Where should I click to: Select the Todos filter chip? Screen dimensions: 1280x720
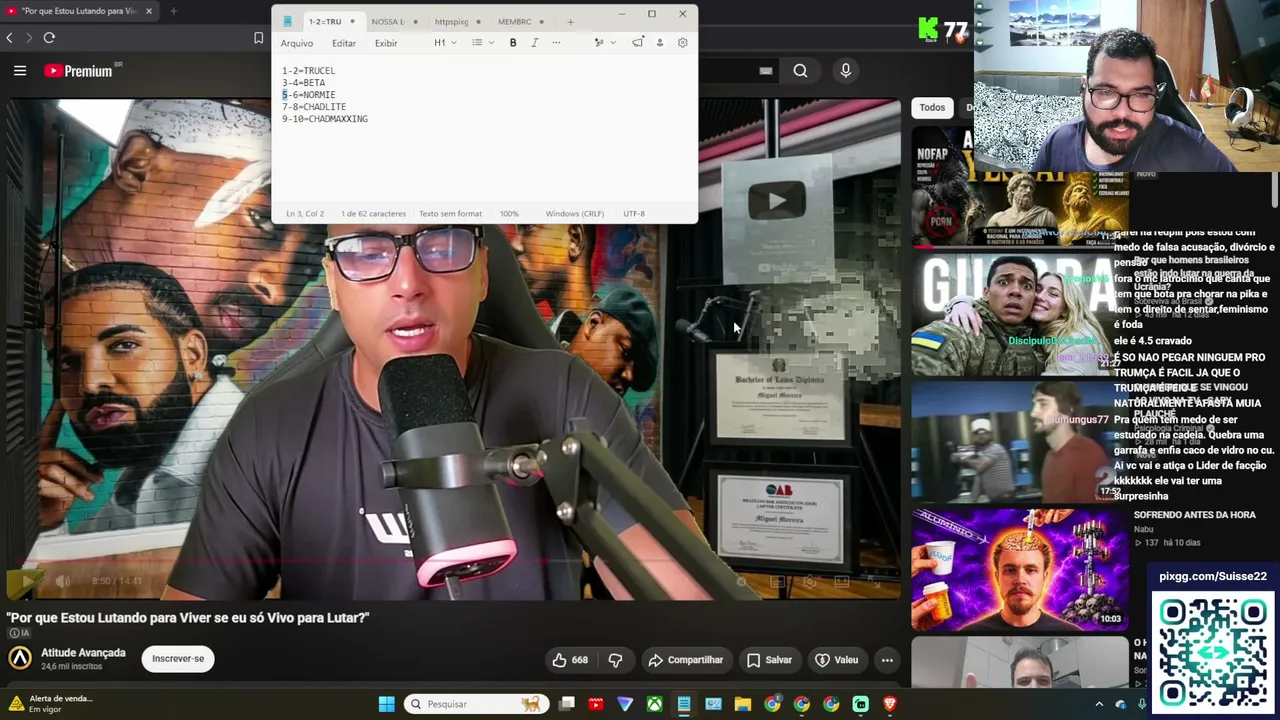[x=932, y=108]
